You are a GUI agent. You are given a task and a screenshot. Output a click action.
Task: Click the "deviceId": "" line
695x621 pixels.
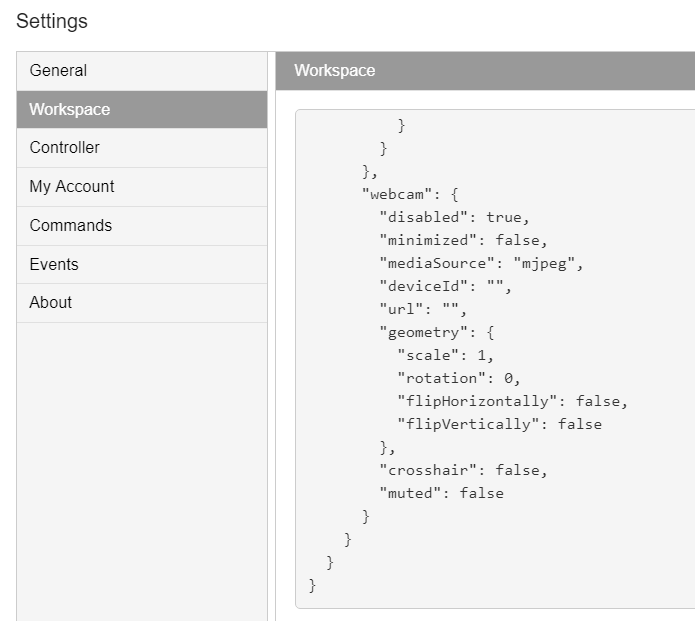point(445,286)
